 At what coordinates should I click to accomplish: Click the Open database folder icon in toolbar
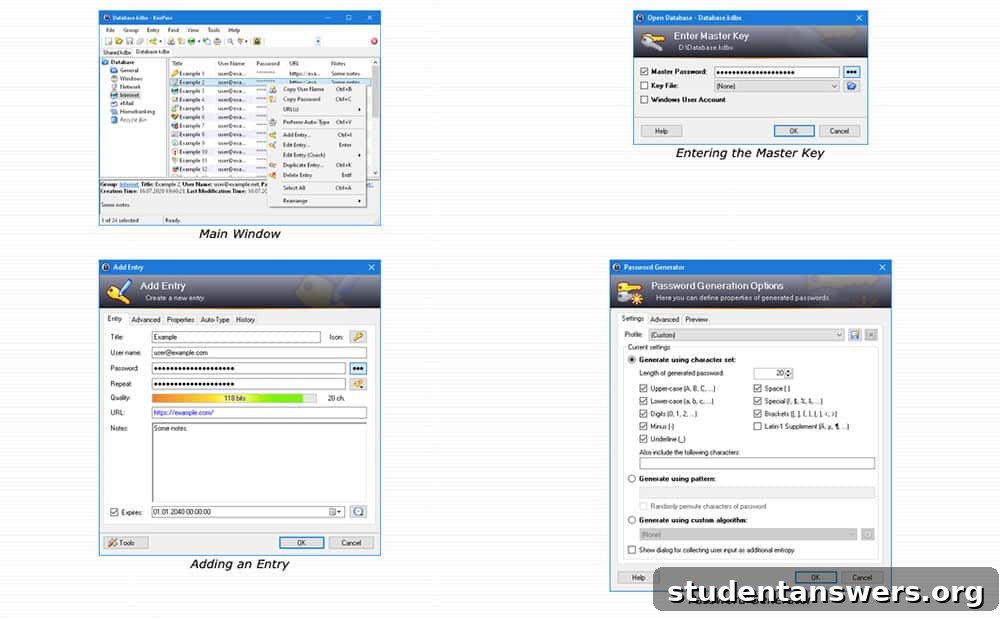(119, 41)
